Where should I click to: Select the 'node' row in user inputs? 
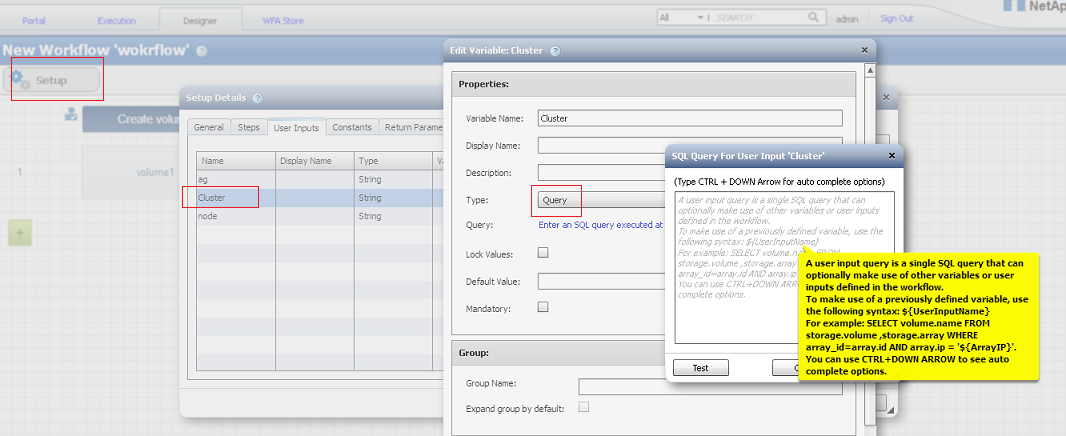[x=320, y=216]
